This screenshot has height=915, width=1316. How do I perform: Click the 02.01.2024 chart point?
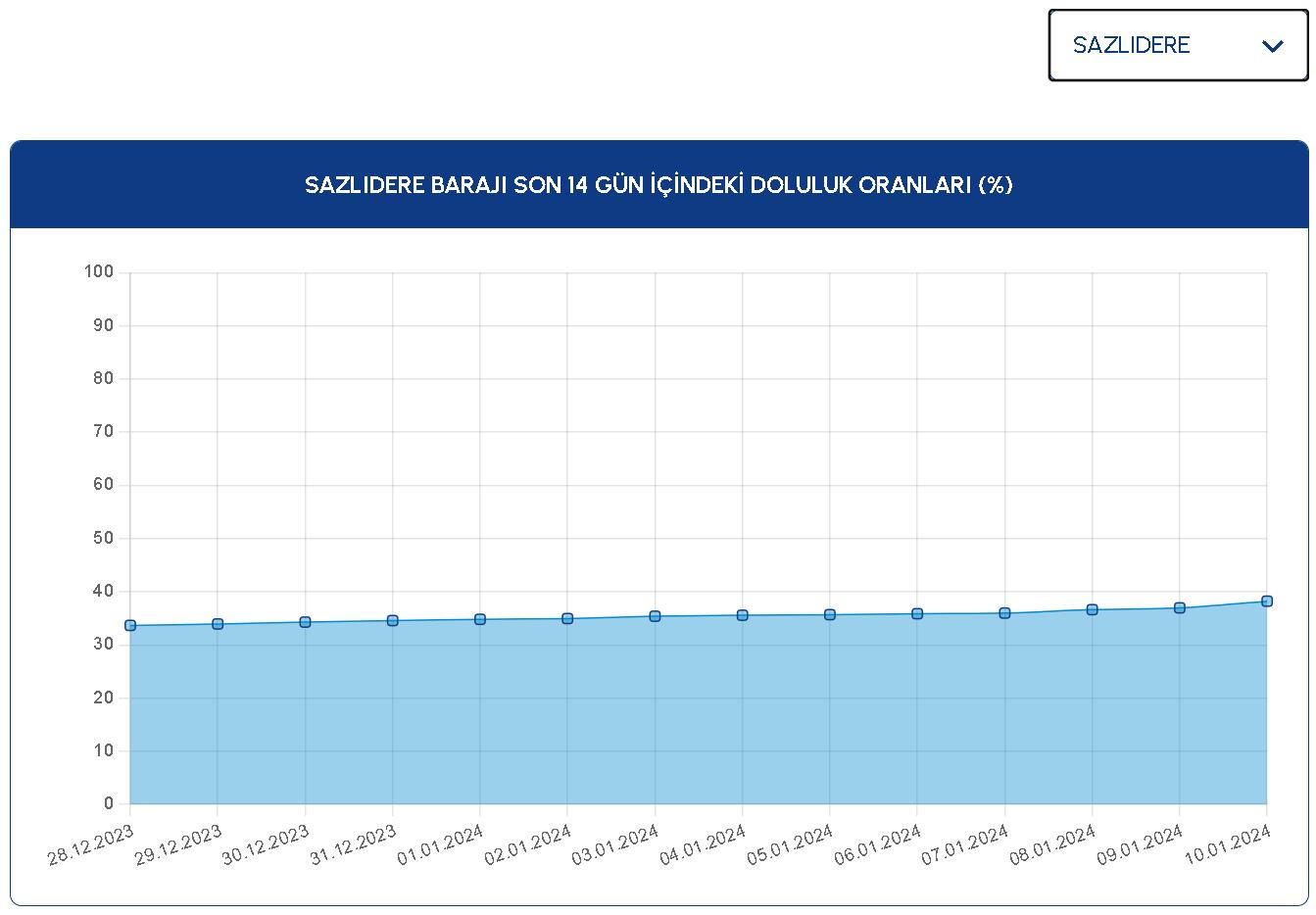[567, 618]
